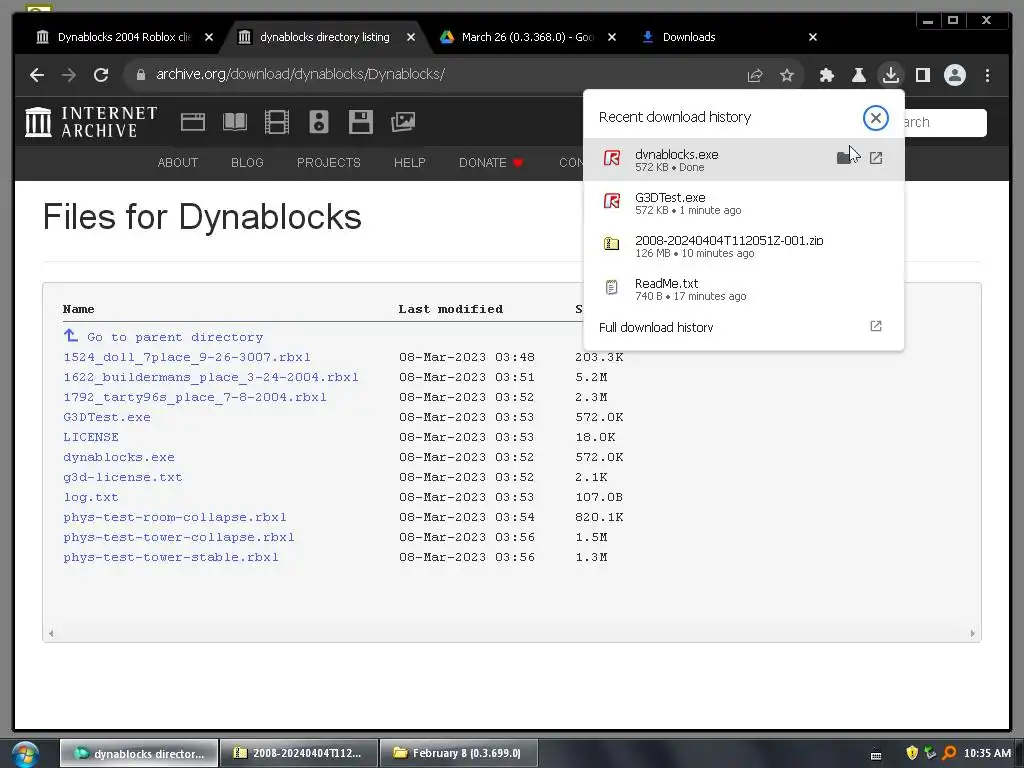Open phys-test-room-collapse.rbxl
This screenshot has height=768, width=1024.
175,517
